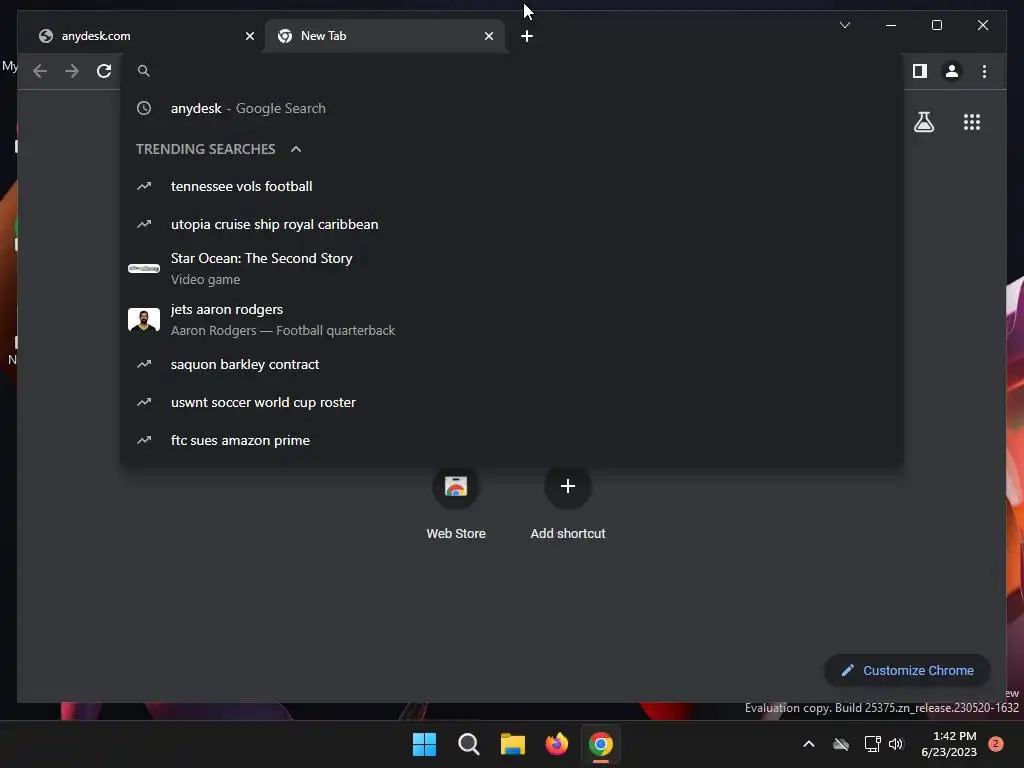Reload the current page
This screenshot has height=768, width=1024.
click(x=104, y=71)
